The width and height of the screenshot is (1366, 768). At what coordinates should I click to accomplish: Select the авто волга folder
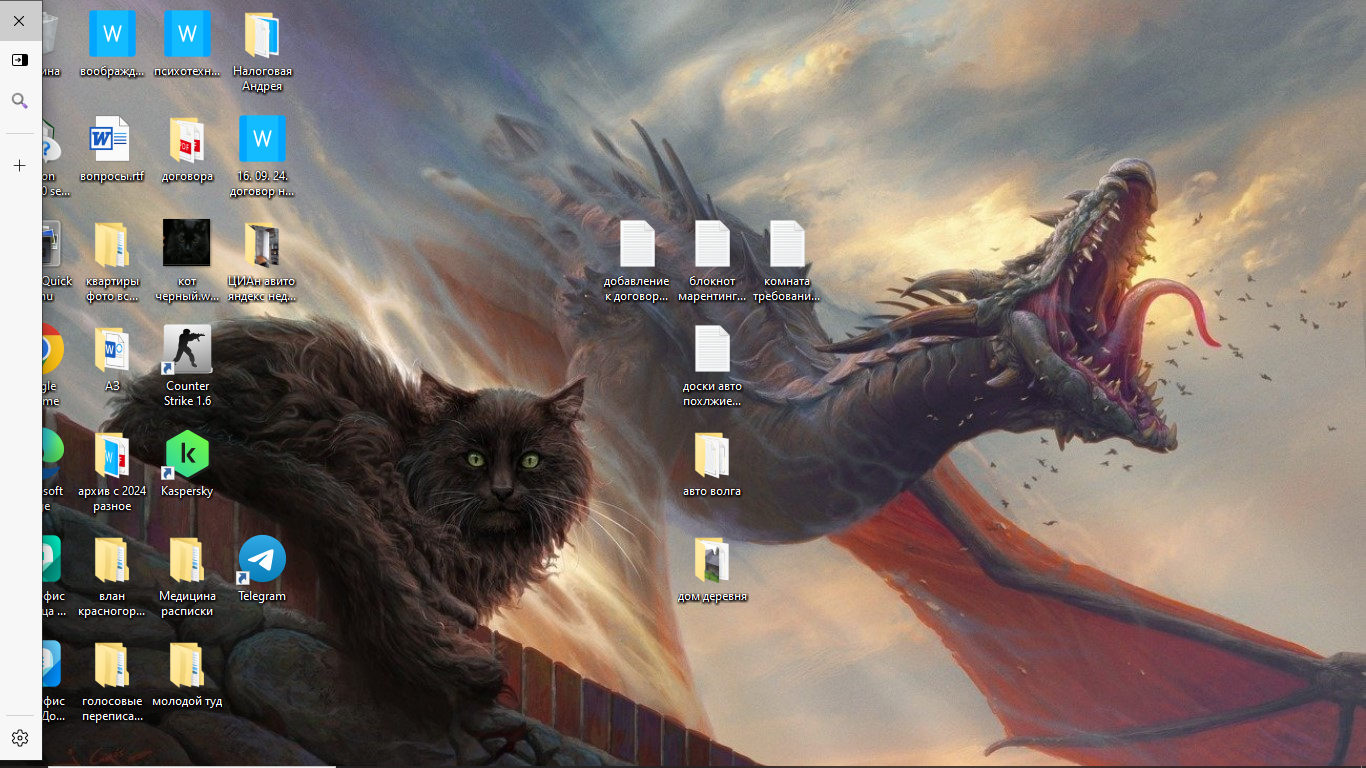[712, 454]
